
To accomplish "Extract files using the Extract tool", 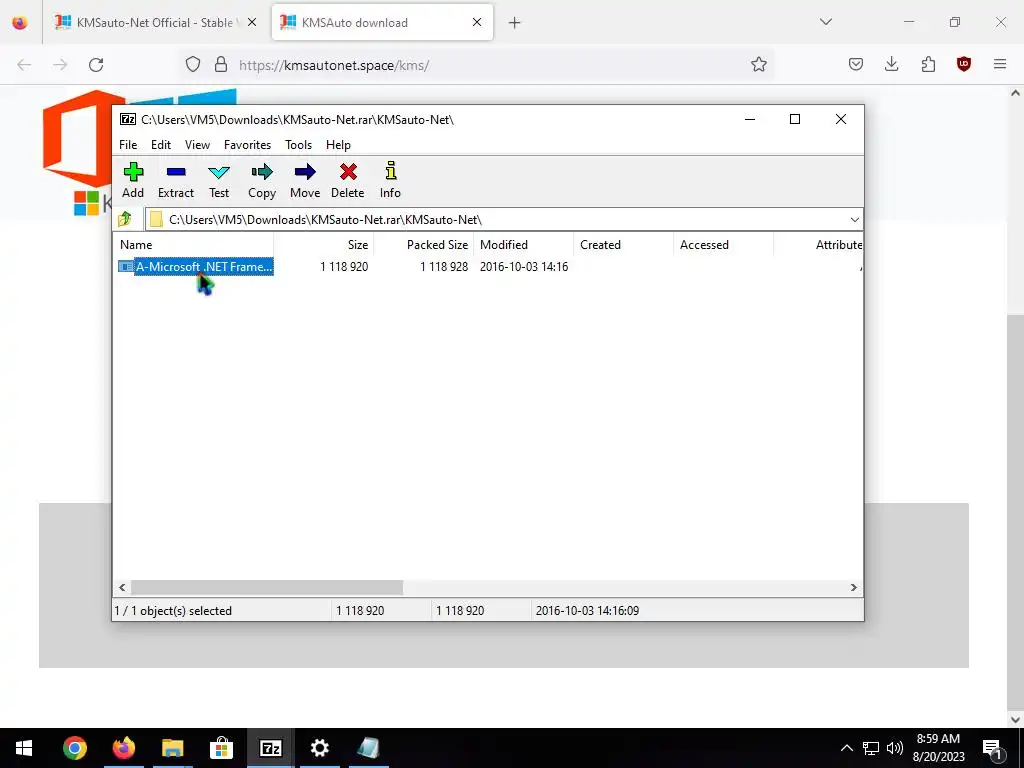I will [x=176, y=180].
